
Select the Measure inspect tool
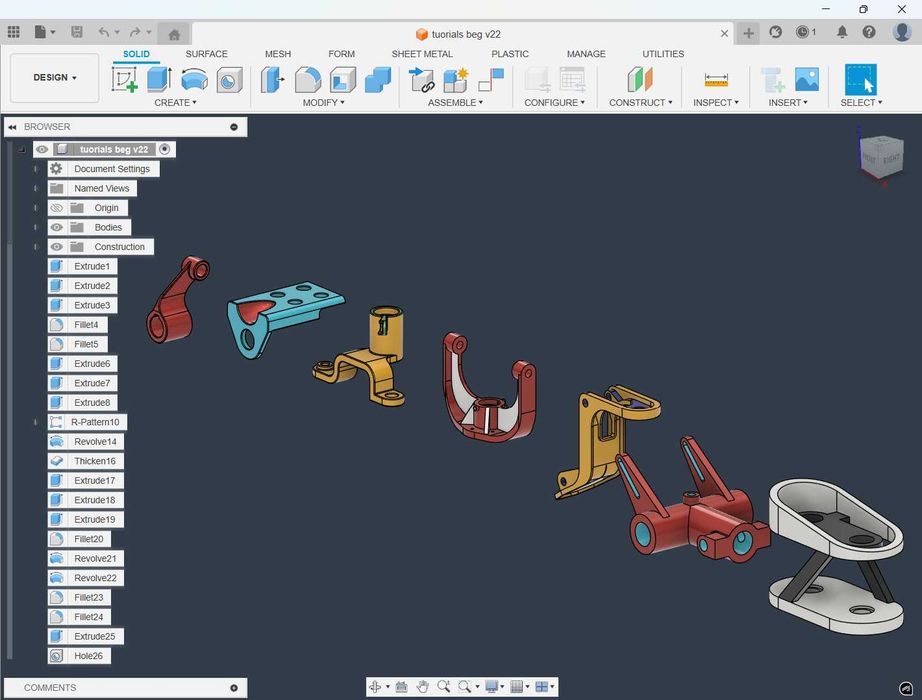716,79
